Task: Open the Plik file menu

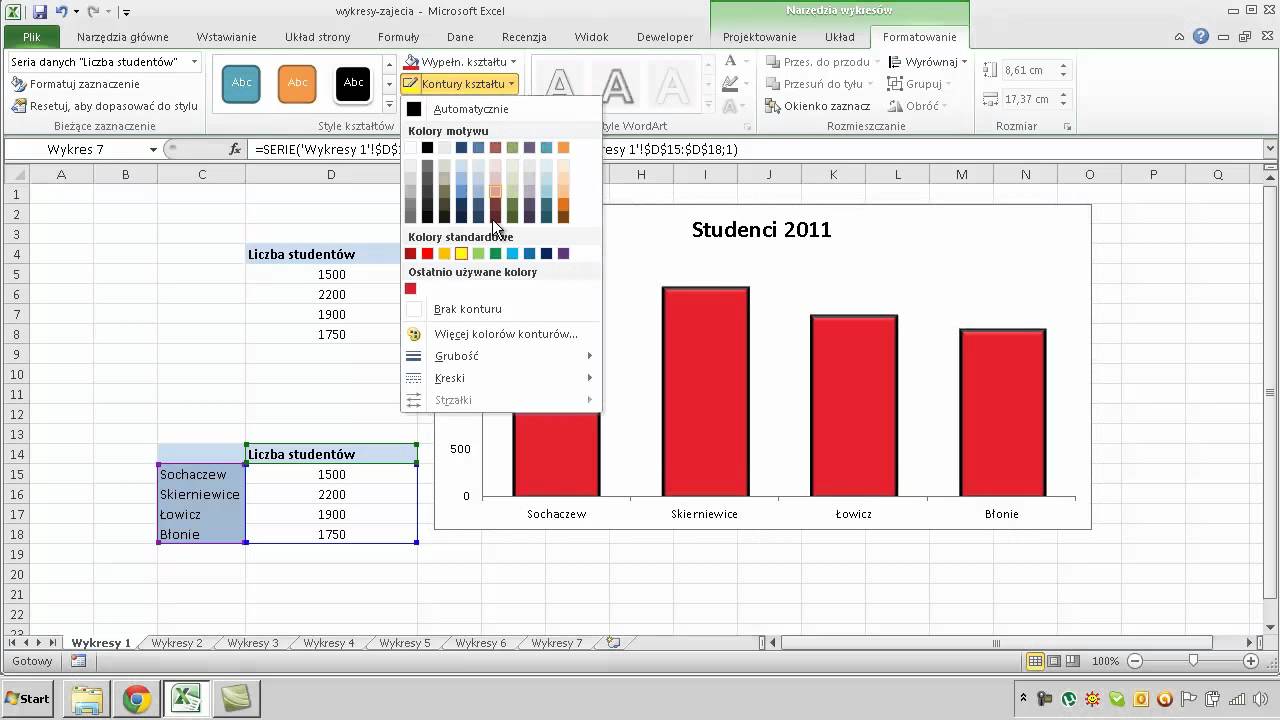Action: click(x=32, y=37)
